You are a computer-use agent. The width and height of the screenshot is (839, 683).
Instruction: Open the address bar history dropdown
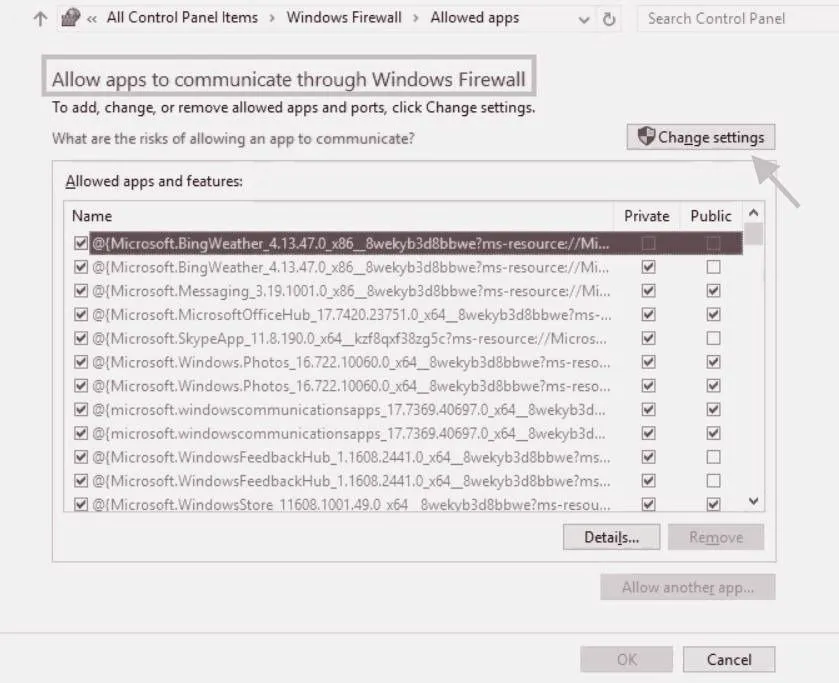582,18
